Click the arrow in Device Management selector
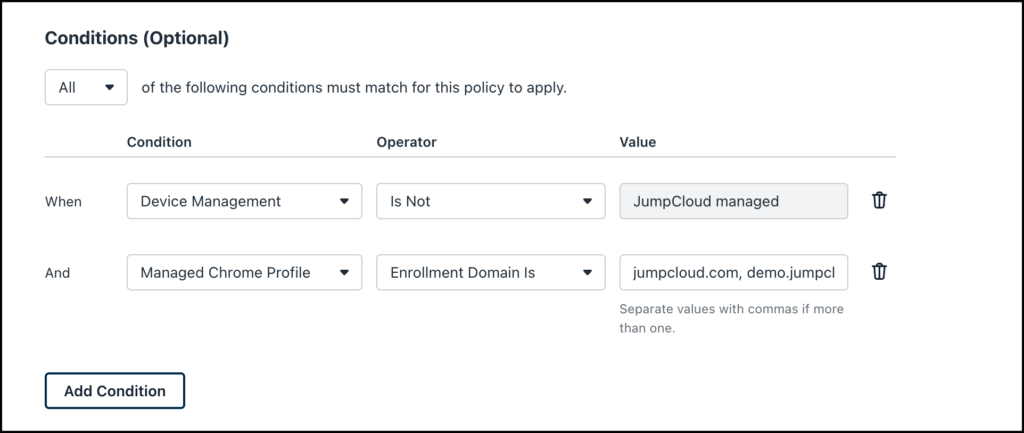Screen dimensions: 1024x433 [344, 201]
